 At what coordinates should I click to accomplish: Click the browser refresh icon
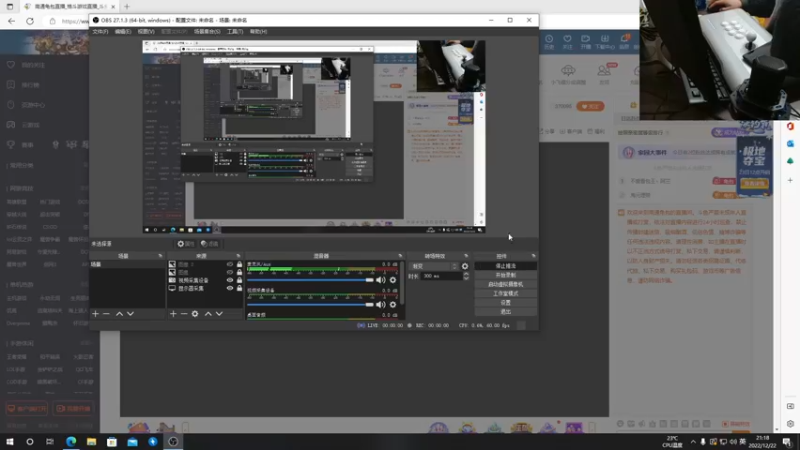pos(30,21)
